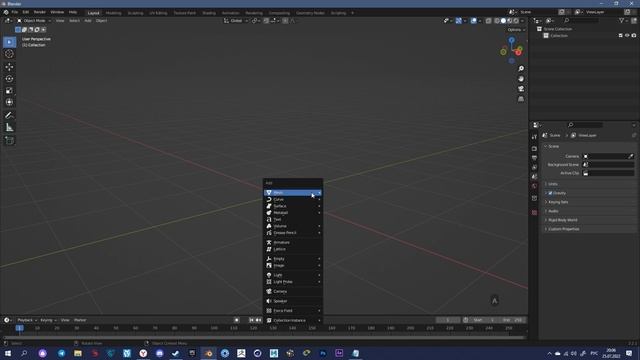
Task: Open the Render menu in top bar
Action: (40, 12)
